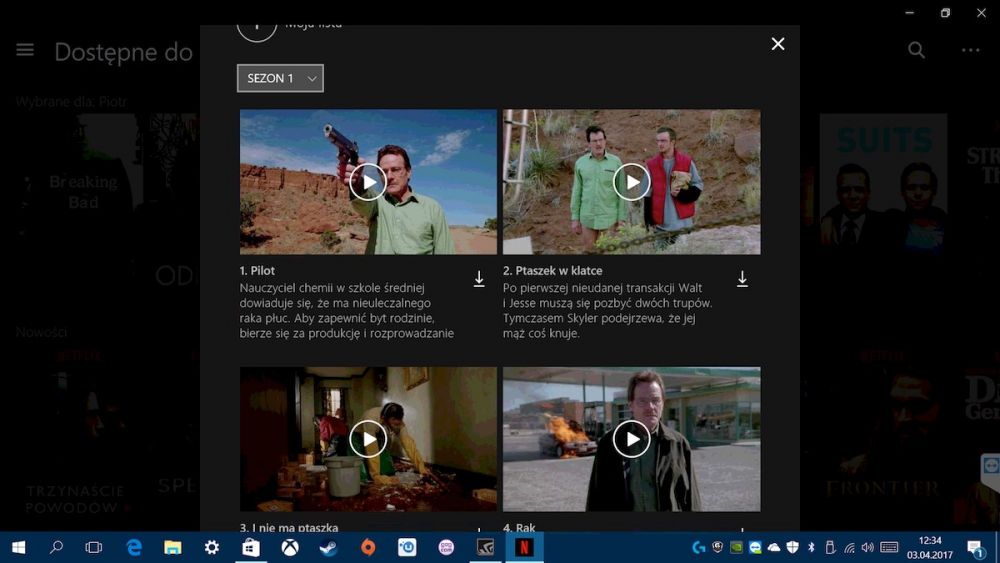Open volume control in system tray
The height and width of the screenshot is (563, 1000).
[x=867, y=547]
